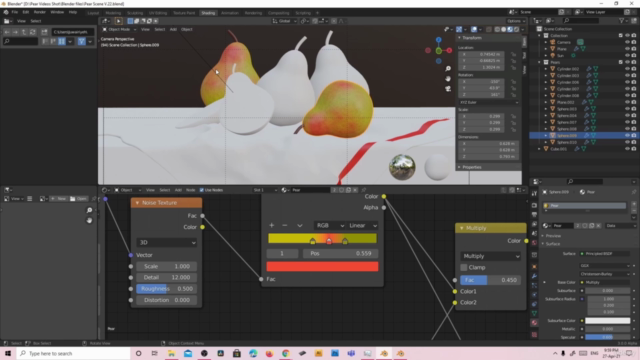Hide the Sun object via its eye icon
This screenshot has height=360, width=640.
(627, 56)
